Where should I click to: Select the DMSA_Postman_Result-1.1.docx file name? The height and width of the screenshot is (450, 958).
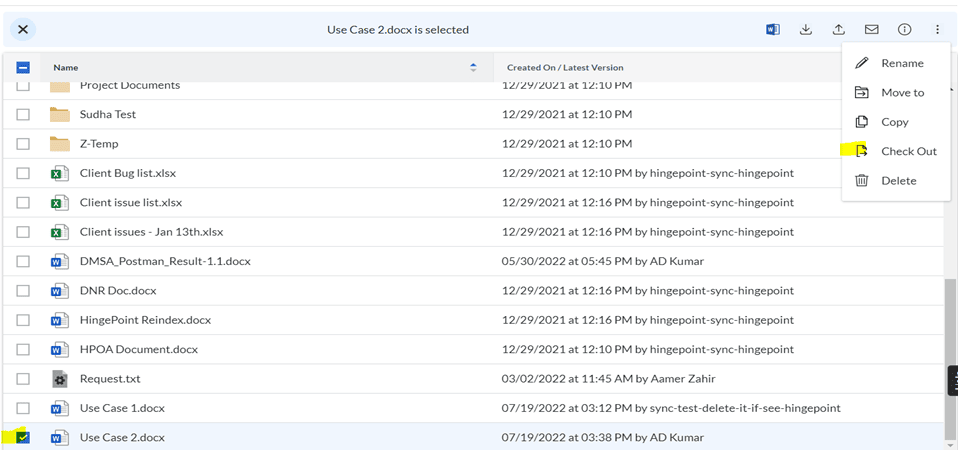(x=165, y=261)
